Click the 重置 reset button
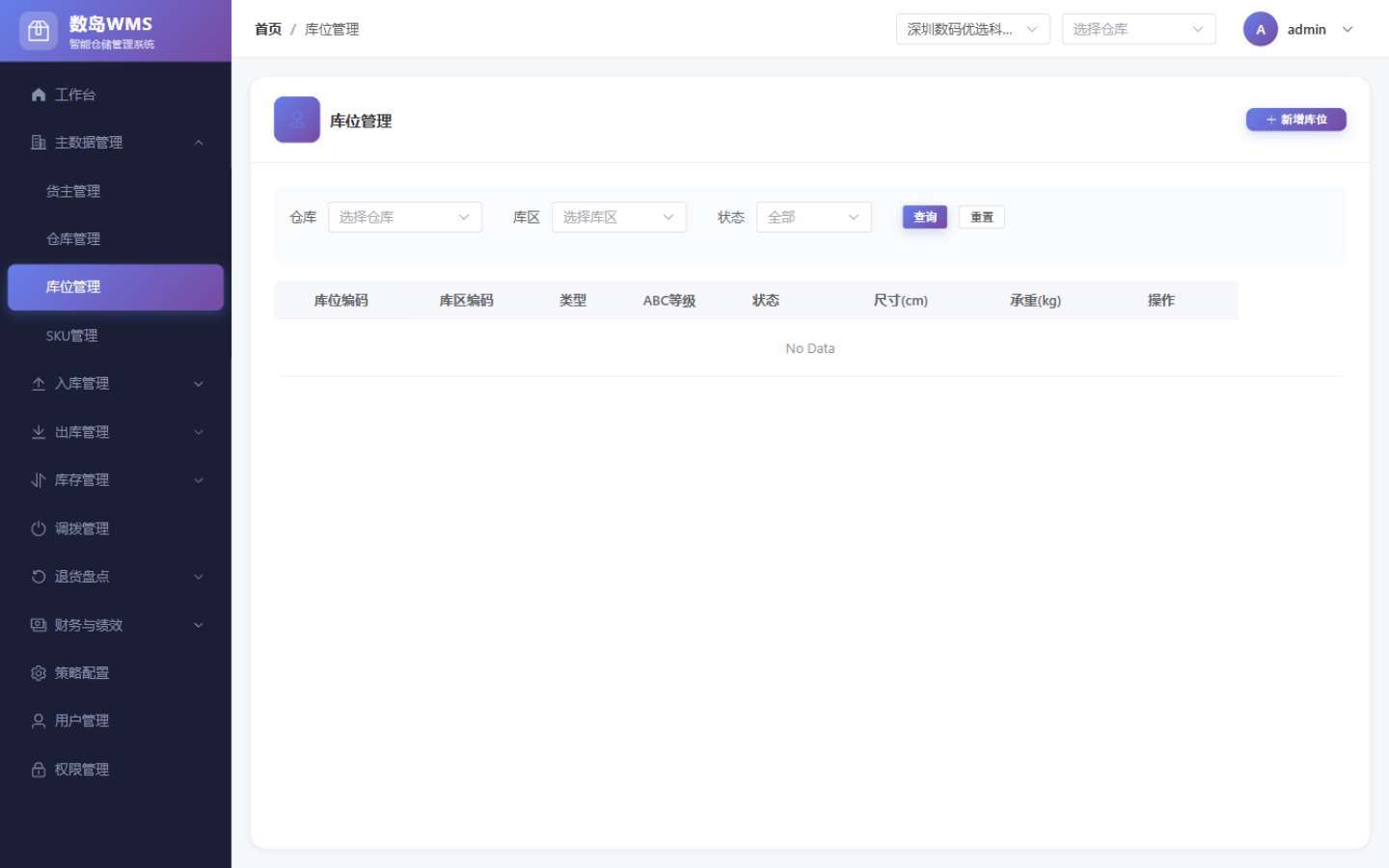The image size is (1389, 868). pyautogui.click(x=981, y=217)
